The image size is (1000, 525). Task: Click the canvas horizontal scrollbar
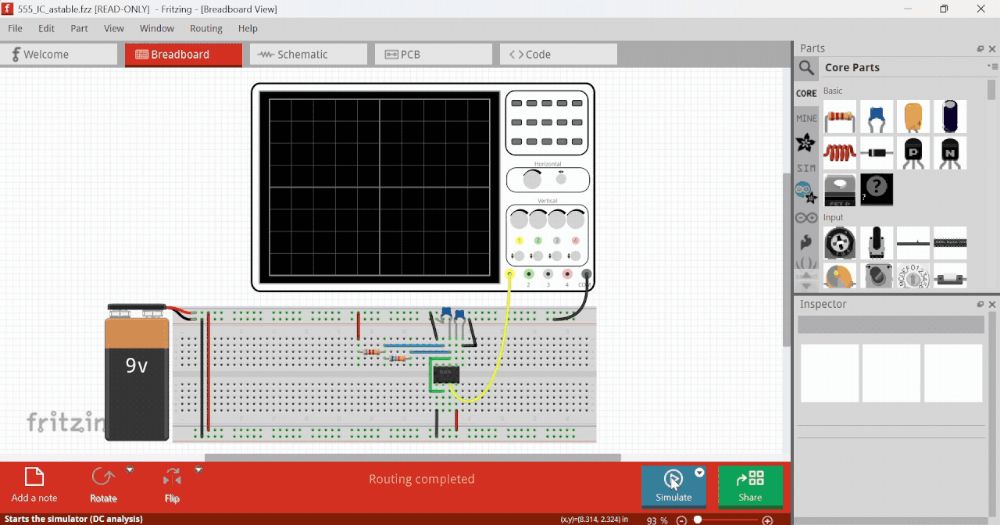413,457
